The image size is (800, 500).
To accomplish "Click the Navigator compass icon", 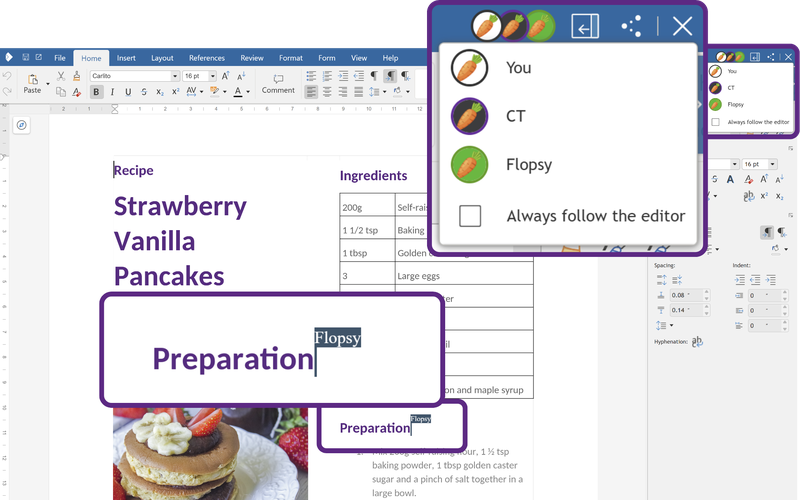I will click(x=21, y=125).
